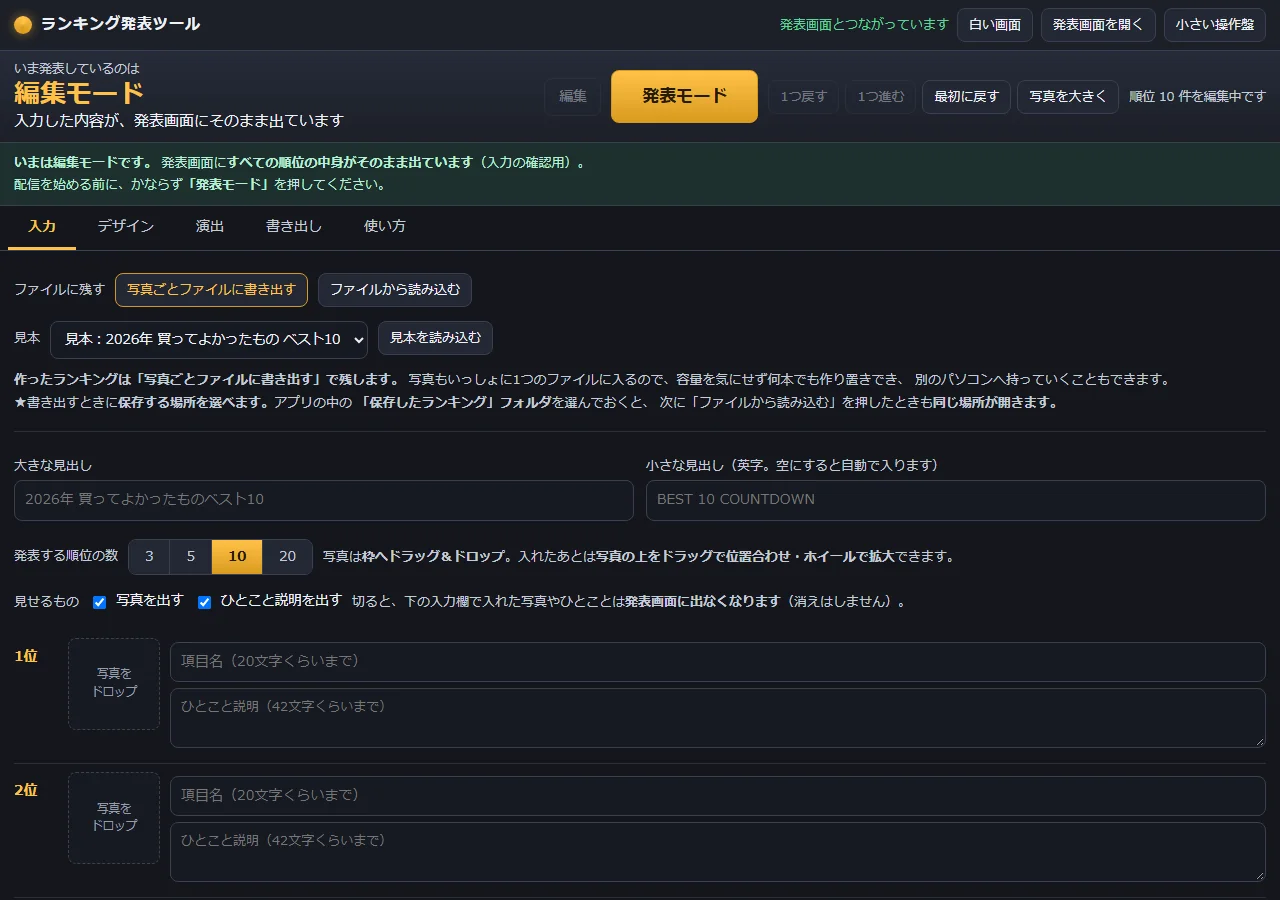Open the 見本 sample dropdown
The width and height of the screenshot is (1280, 900).
coord(209,339)
